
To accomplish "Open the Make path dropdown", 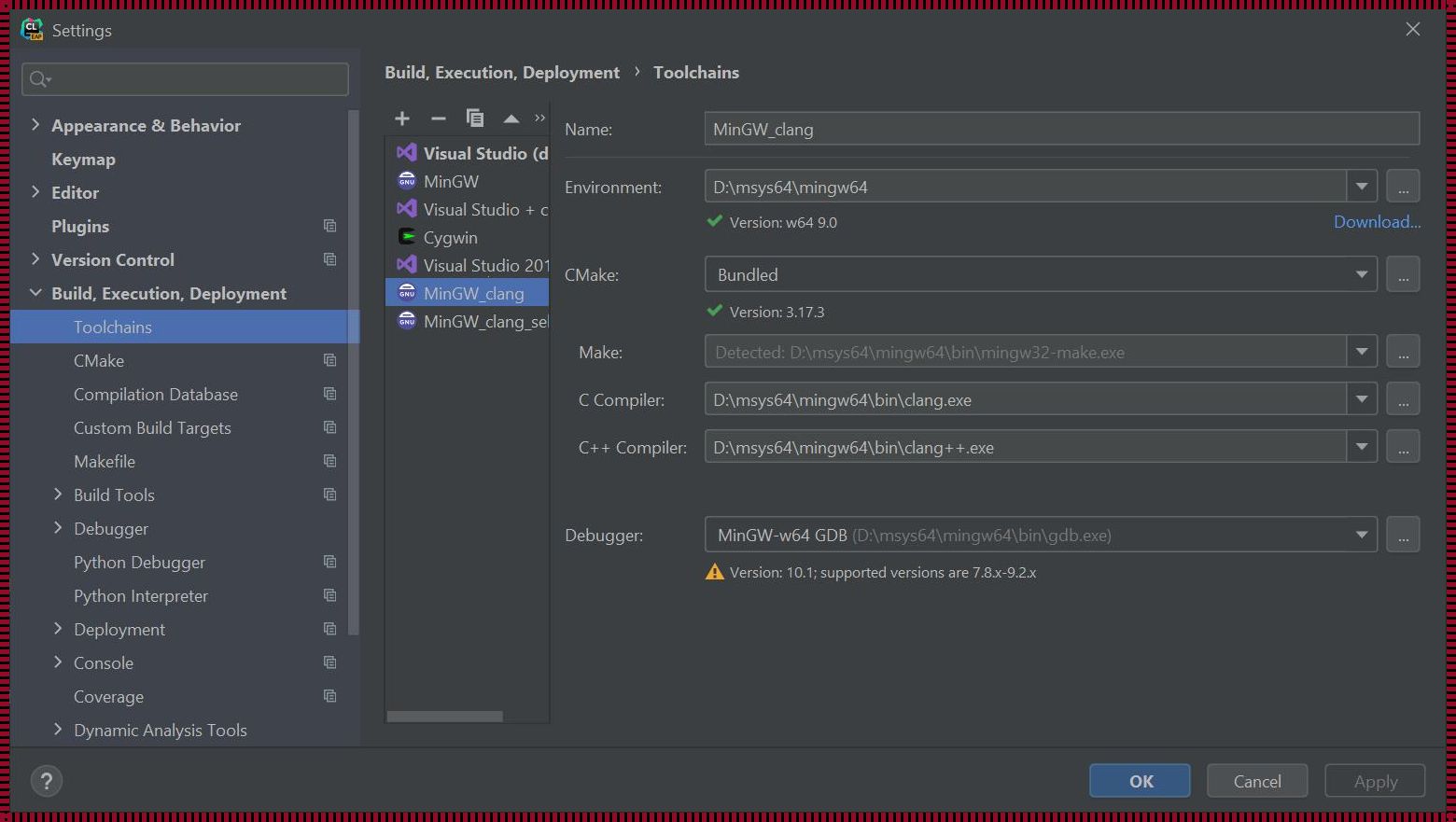I will point(1362,352).
